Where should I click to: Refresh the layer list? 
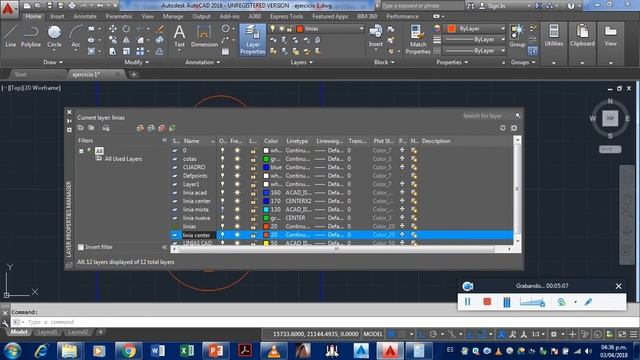[502, 128]
